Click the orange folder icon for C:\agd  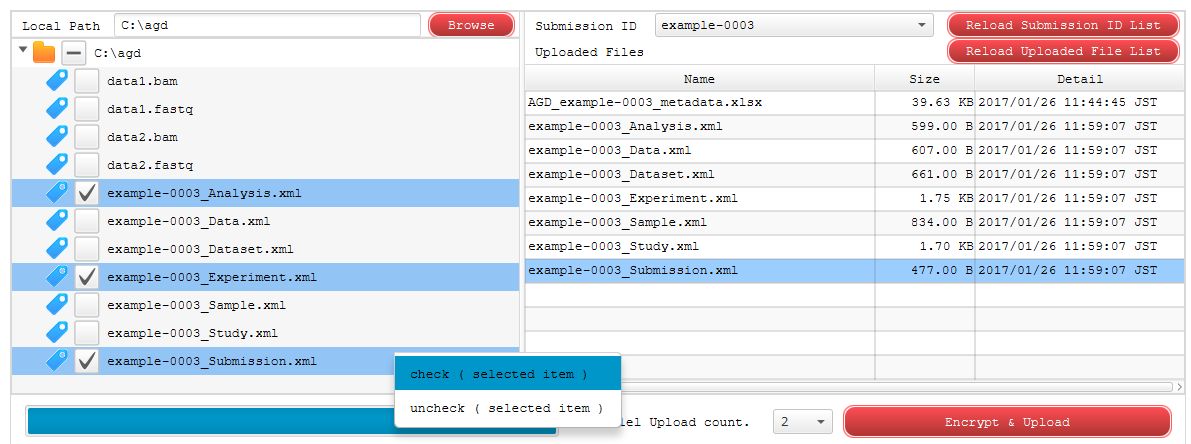[x=44, y=53]
